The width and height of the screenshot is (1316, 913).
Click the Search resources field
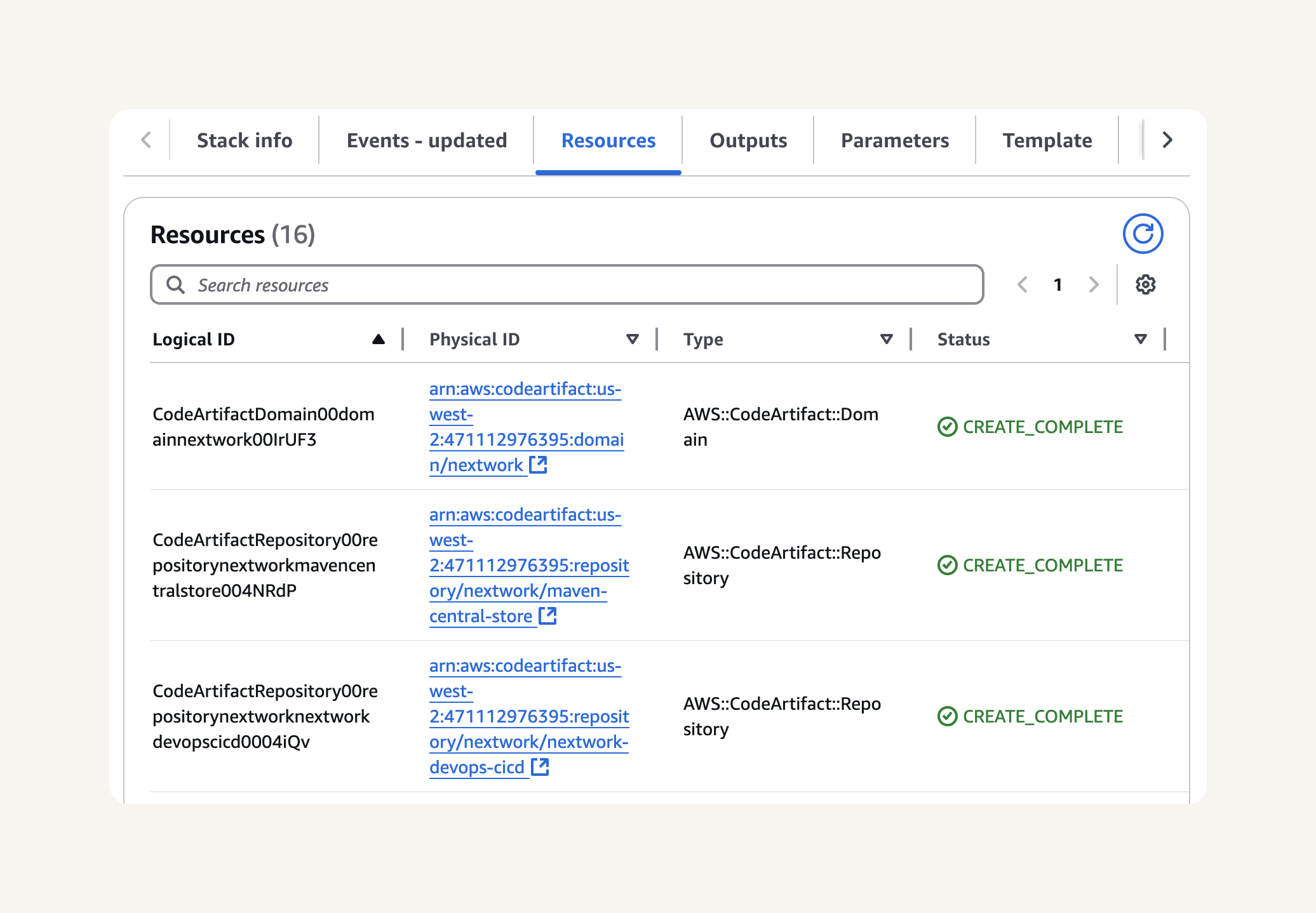567,284
